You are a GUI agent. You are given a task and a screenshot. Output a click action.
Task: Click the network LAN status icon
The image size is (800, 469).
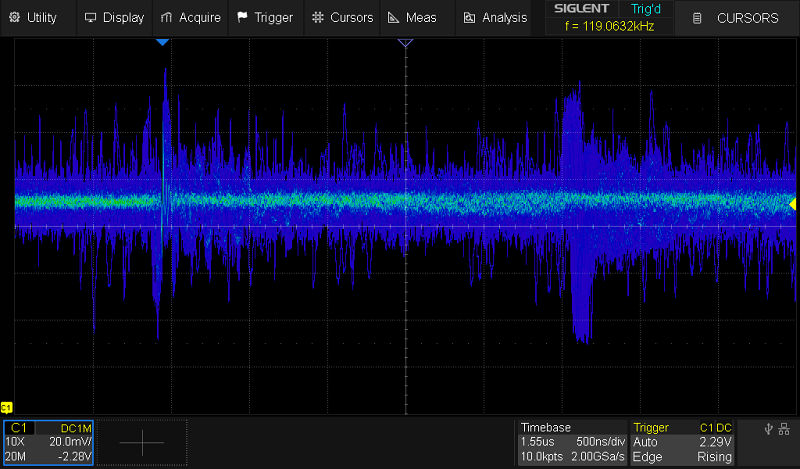785,428
